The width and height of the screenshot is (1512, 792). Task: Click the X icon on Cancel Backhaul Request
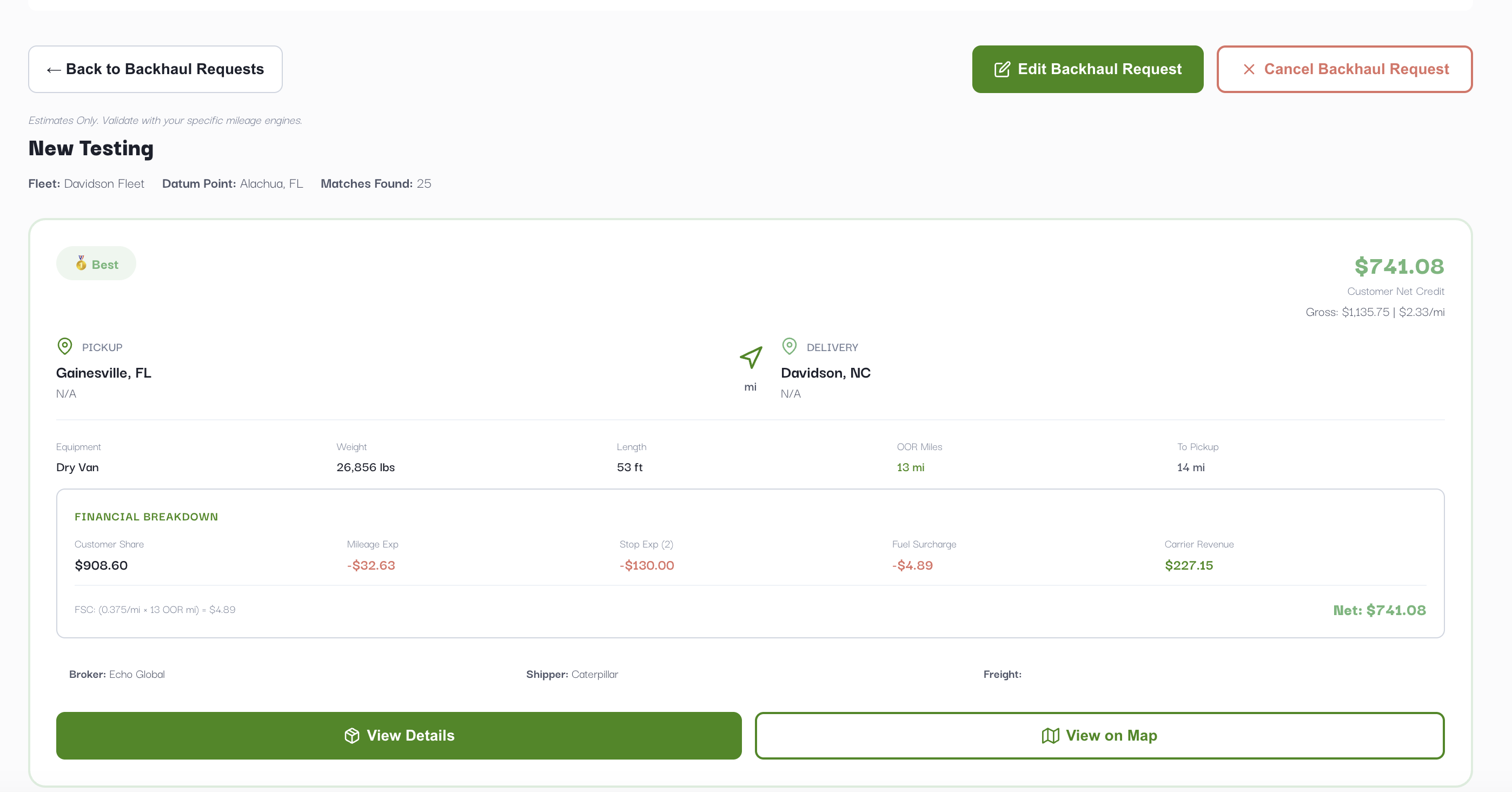click(x=1249, y=69)
